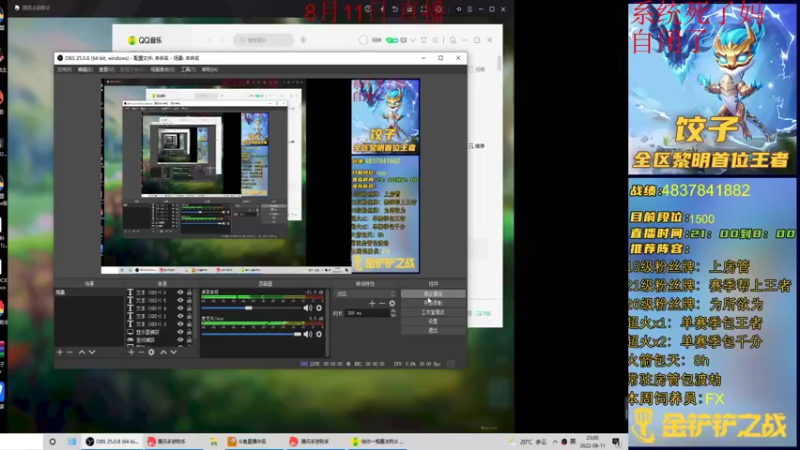Click the Cortana circle on the taskbar
Screen dimensions: 800x450
pos(52,442)
